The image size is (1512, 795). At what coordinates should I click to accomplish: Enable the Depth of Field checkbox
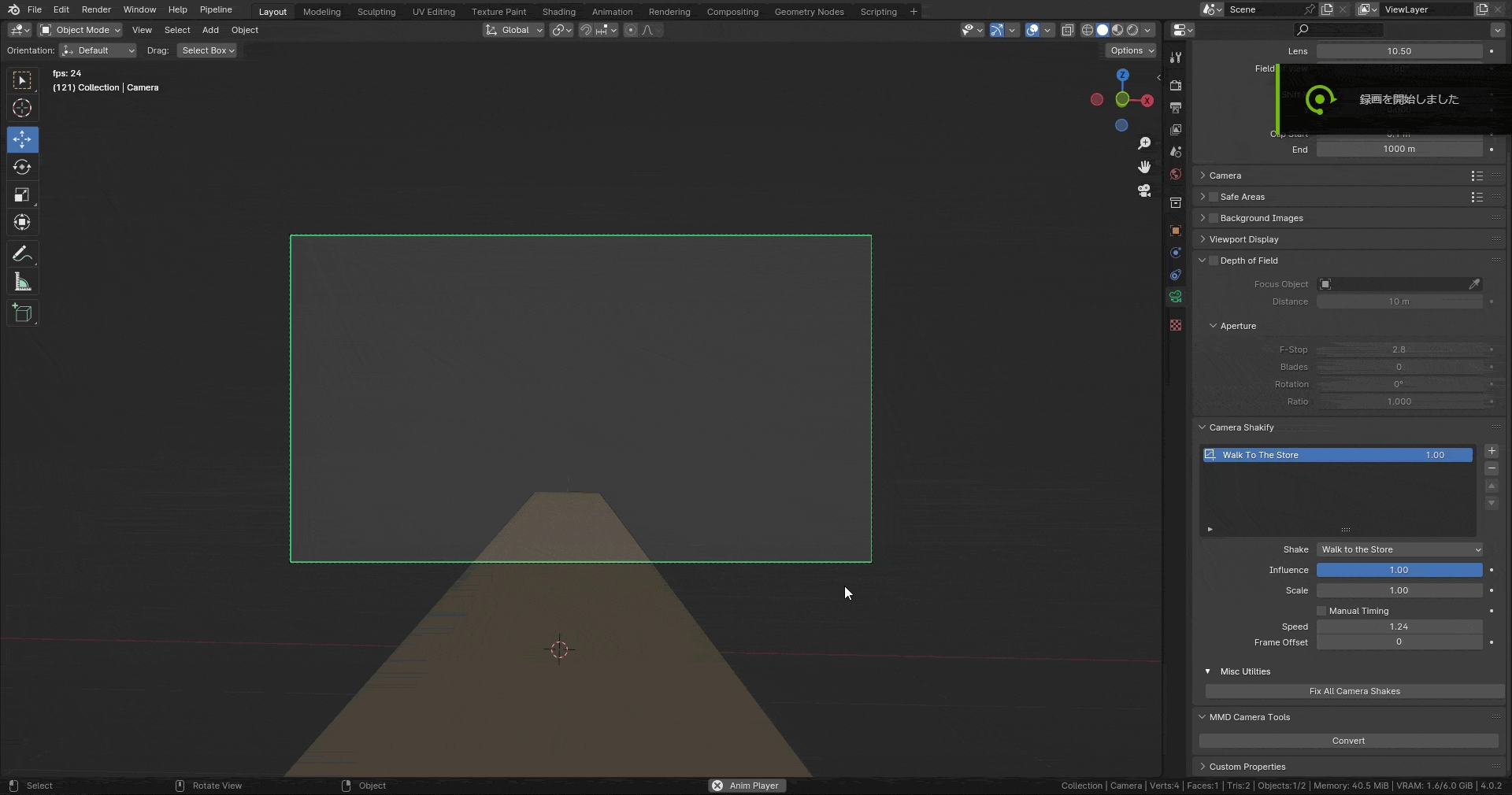click(x=1214, y=261)
